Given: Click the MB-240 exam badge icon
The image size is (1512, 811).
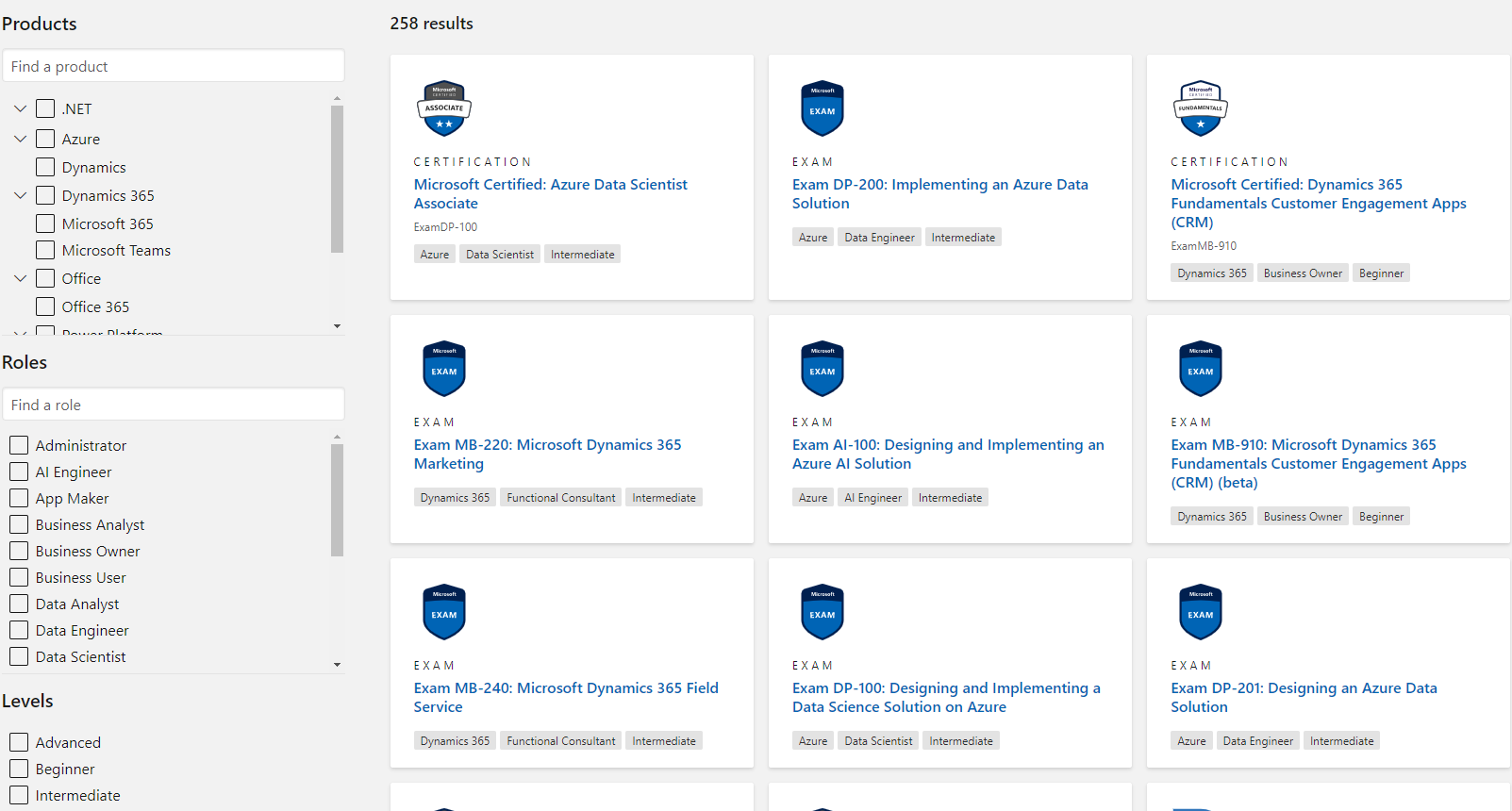Looking at the screenshot, I should click(x=444, y=612).
